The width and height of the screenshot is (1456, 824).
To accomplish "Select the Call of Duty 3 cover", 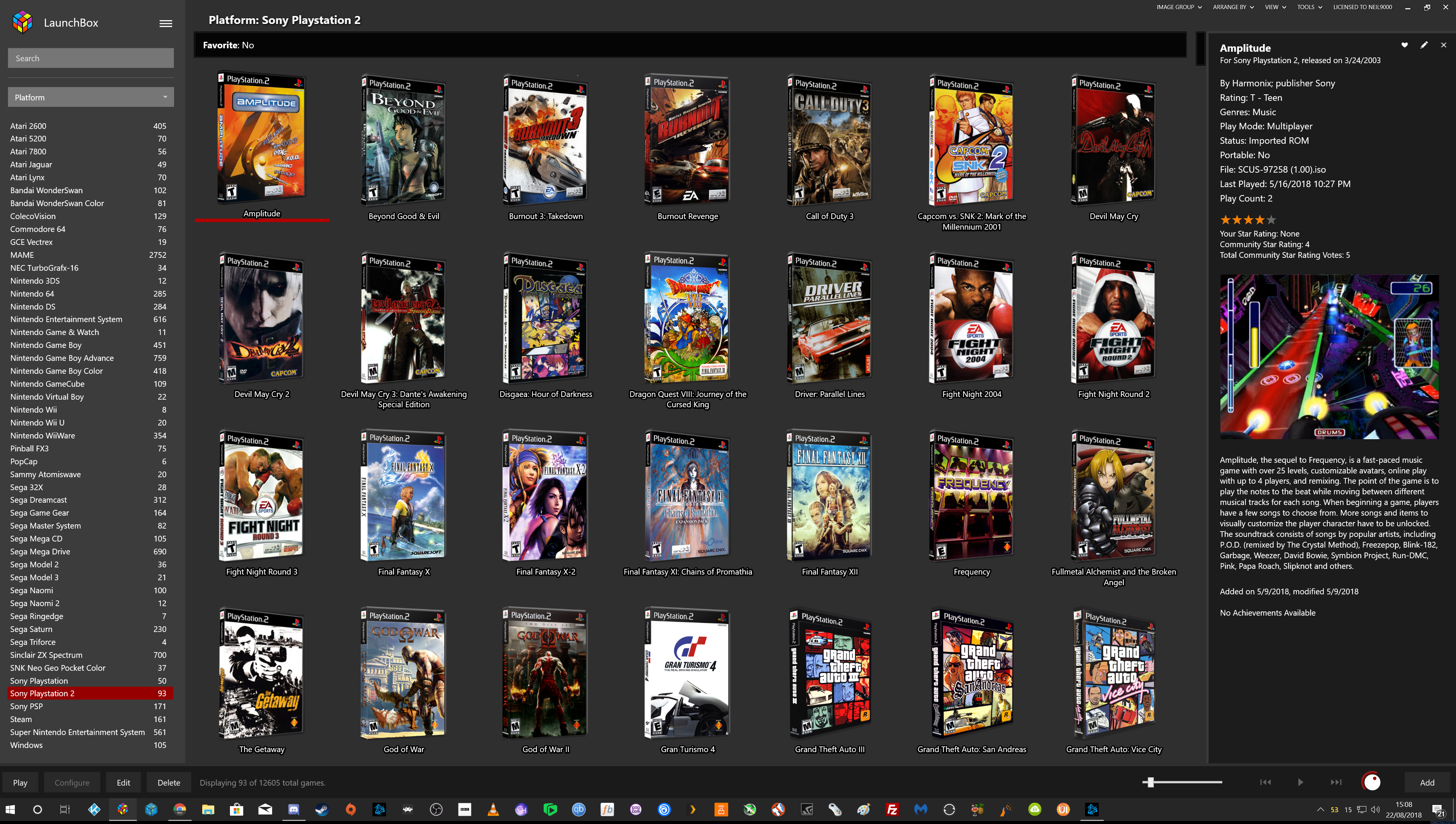I will tap(829, 140).
